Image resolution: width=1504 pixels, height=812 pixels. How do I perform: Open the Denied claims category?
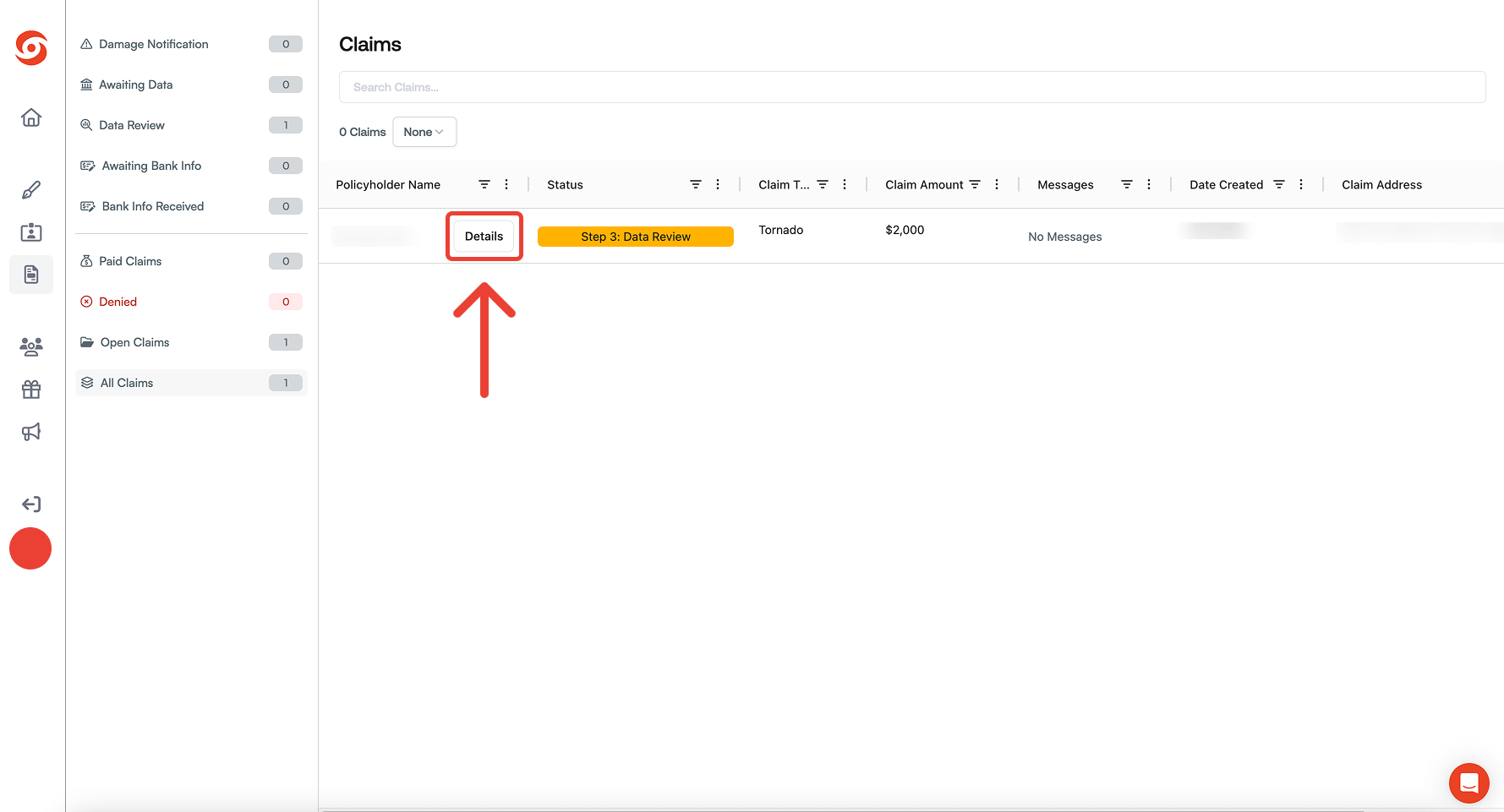[x=191, y=302]
